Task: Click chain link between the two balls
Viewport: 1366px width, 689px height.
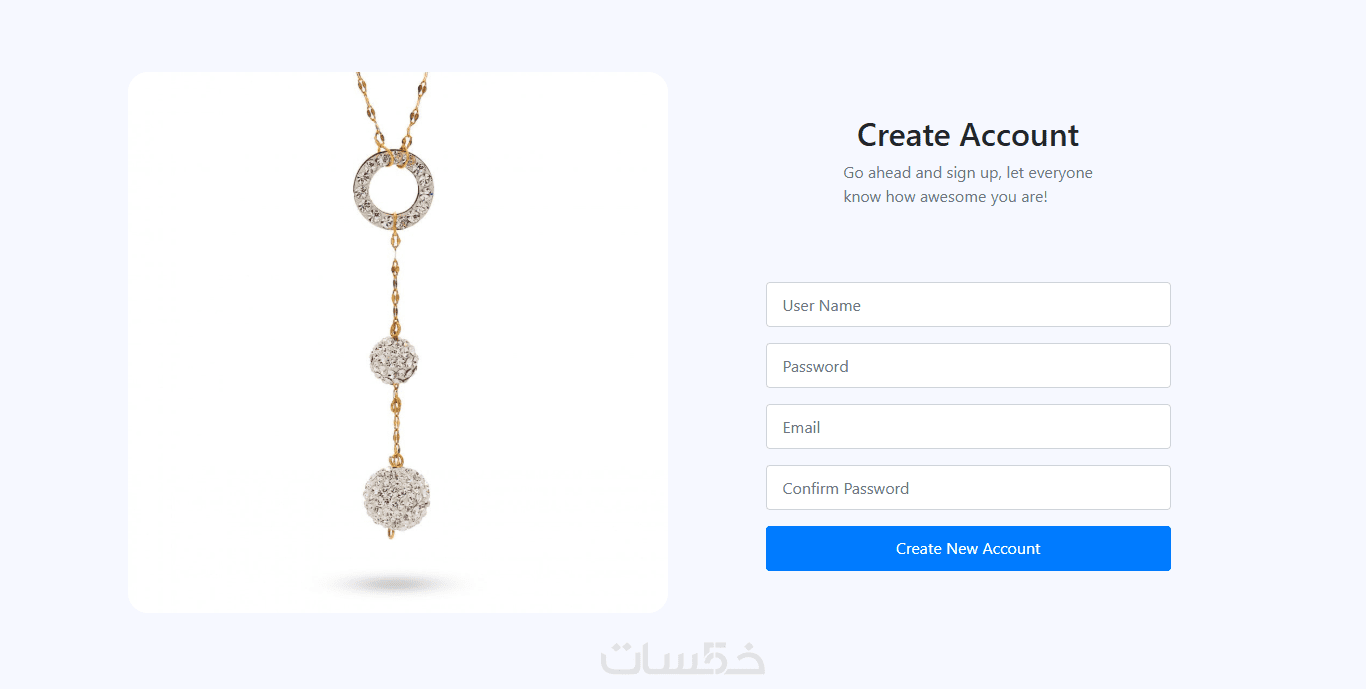Action: (395, 425)
